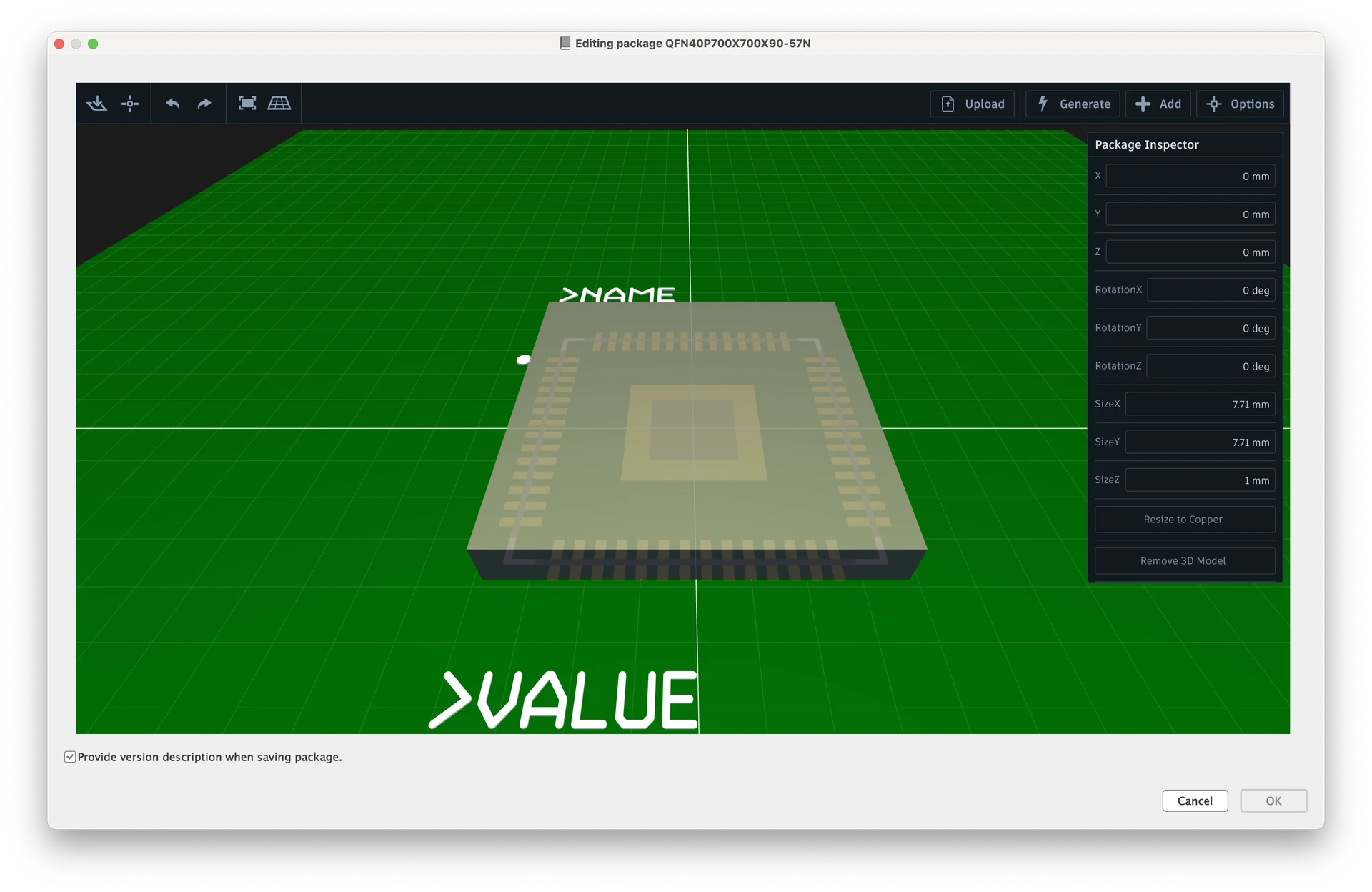
Task: Open the Add menu
Action: coord(1158,104)
